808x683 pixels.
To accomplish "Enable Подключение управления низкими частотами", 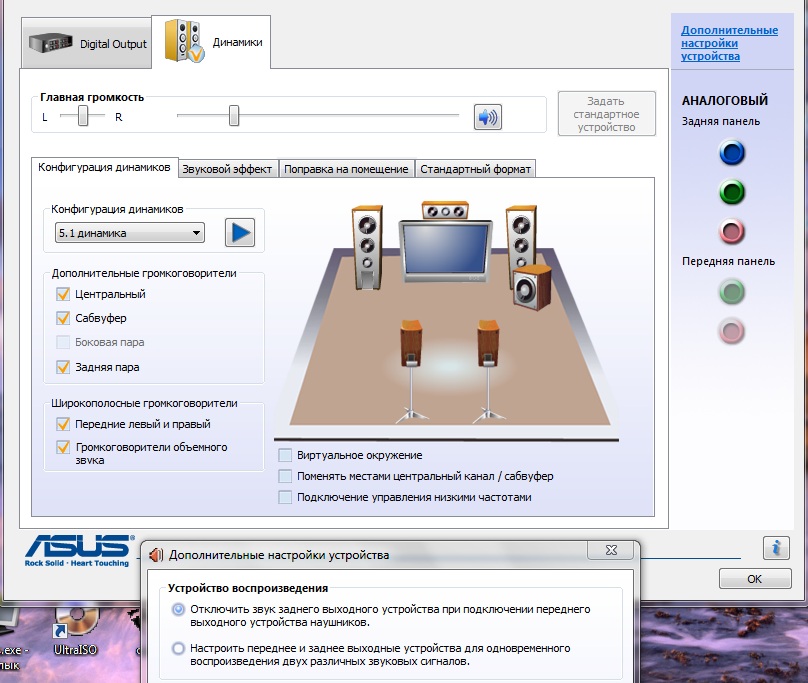I will (285, 497).
